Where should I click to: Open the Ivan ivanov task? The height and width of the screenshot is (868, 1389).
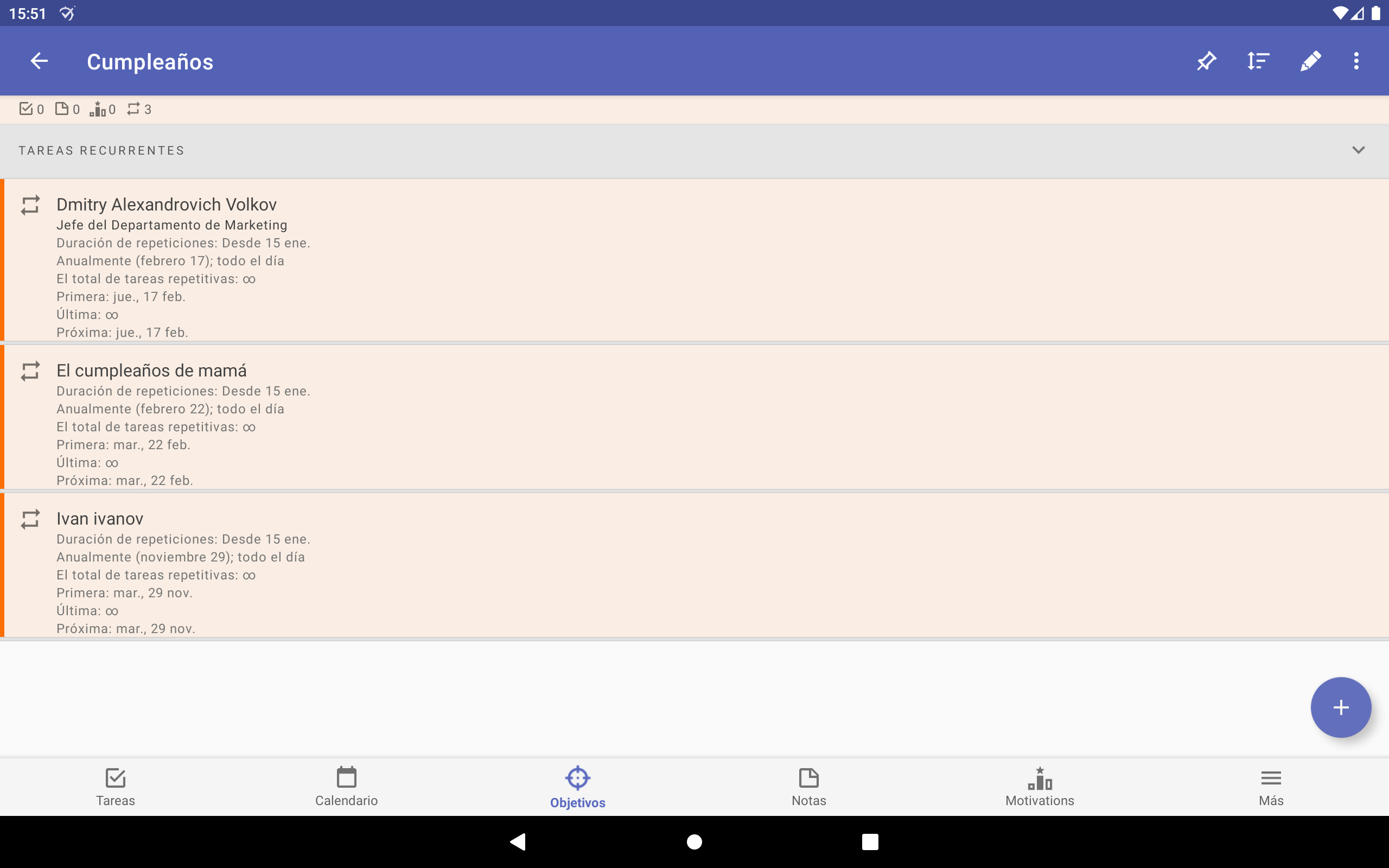pyautogui.click(x=694, y=565)
